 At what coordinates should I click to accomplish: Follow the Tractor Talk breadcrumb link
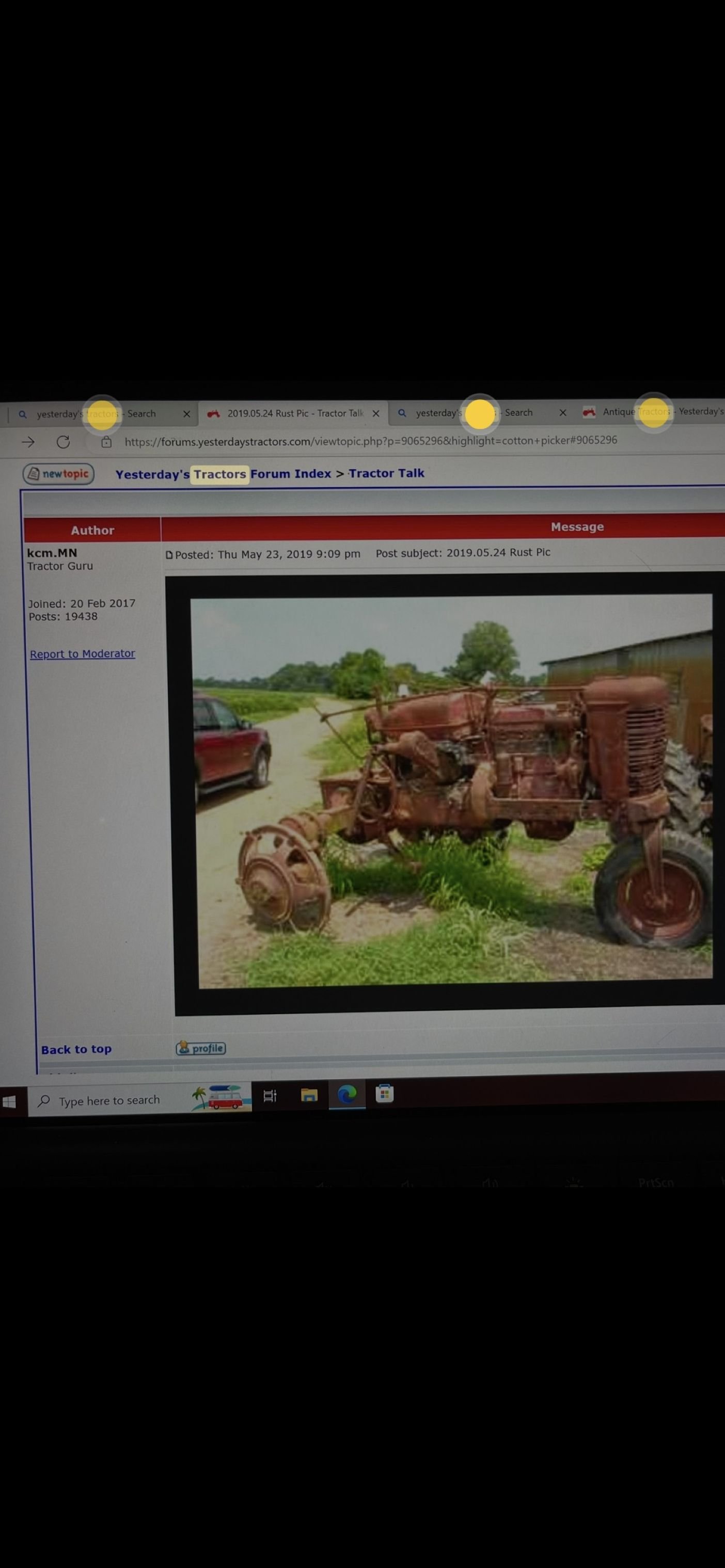pyautogui.click(x=386, y=473)
